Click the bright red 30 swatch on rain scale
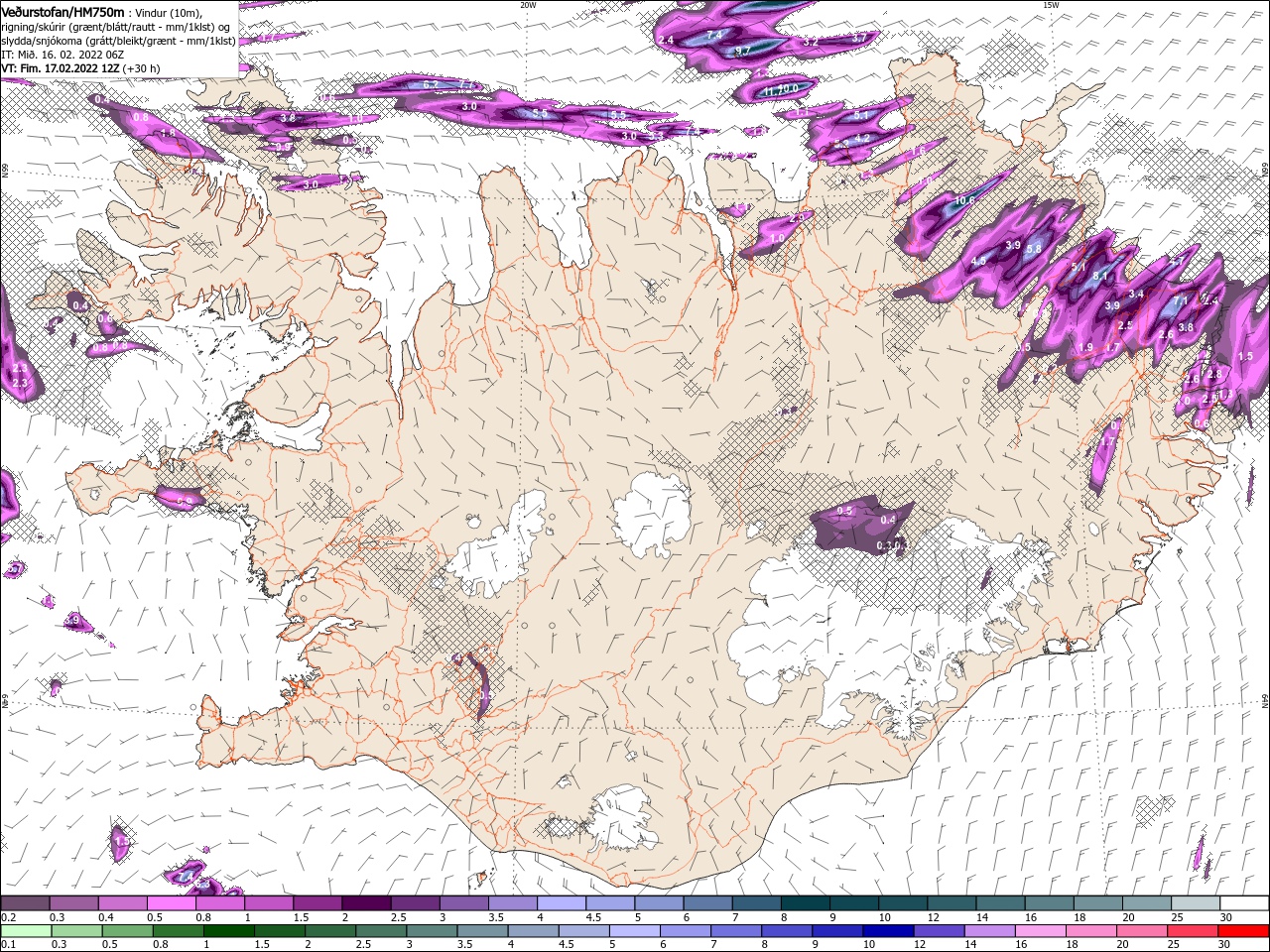This screenshot has height=952, width=1270. click(x=1243, y=931)
